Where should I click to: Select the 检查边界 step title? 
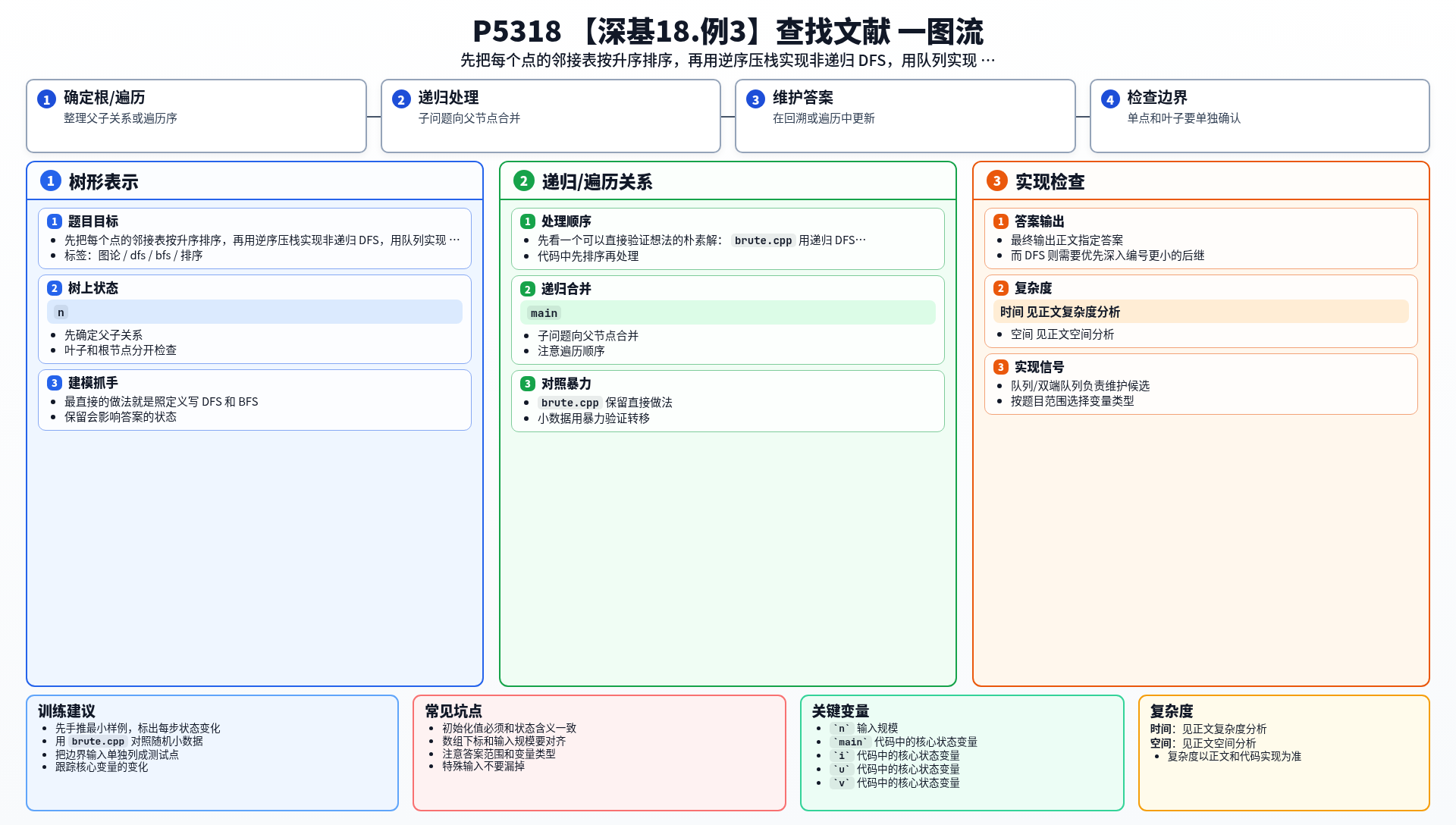point(1157,97)
